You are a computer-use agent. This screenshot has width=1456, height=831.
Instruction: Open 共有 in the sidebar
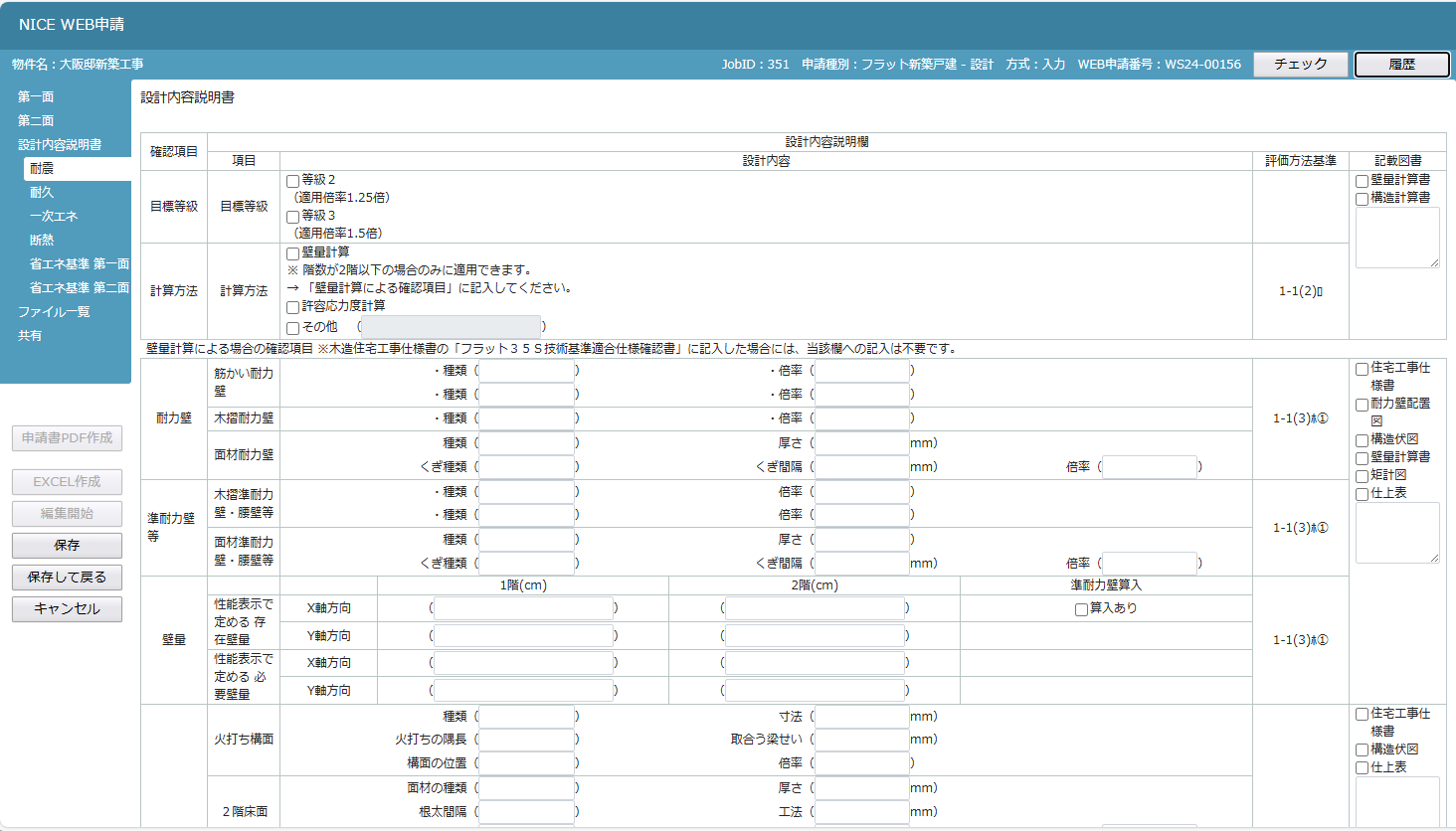(30, 335)
